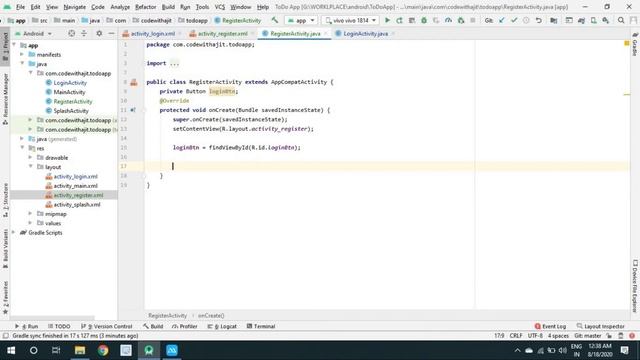Click the Stop square icon
Image resolution: width=640 pixels, height=360 pixels.
pos(473,20)
